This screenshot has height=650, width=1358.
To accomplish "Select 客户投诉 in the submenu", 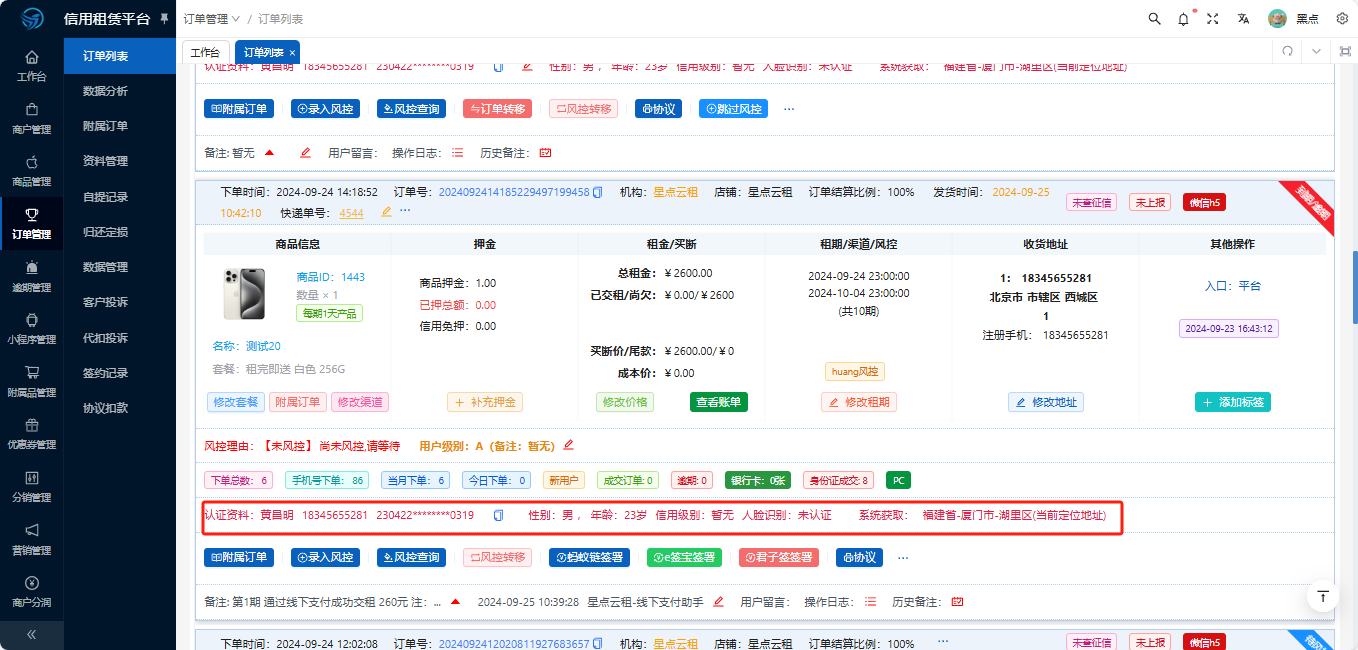I will (x=105, y=302).
